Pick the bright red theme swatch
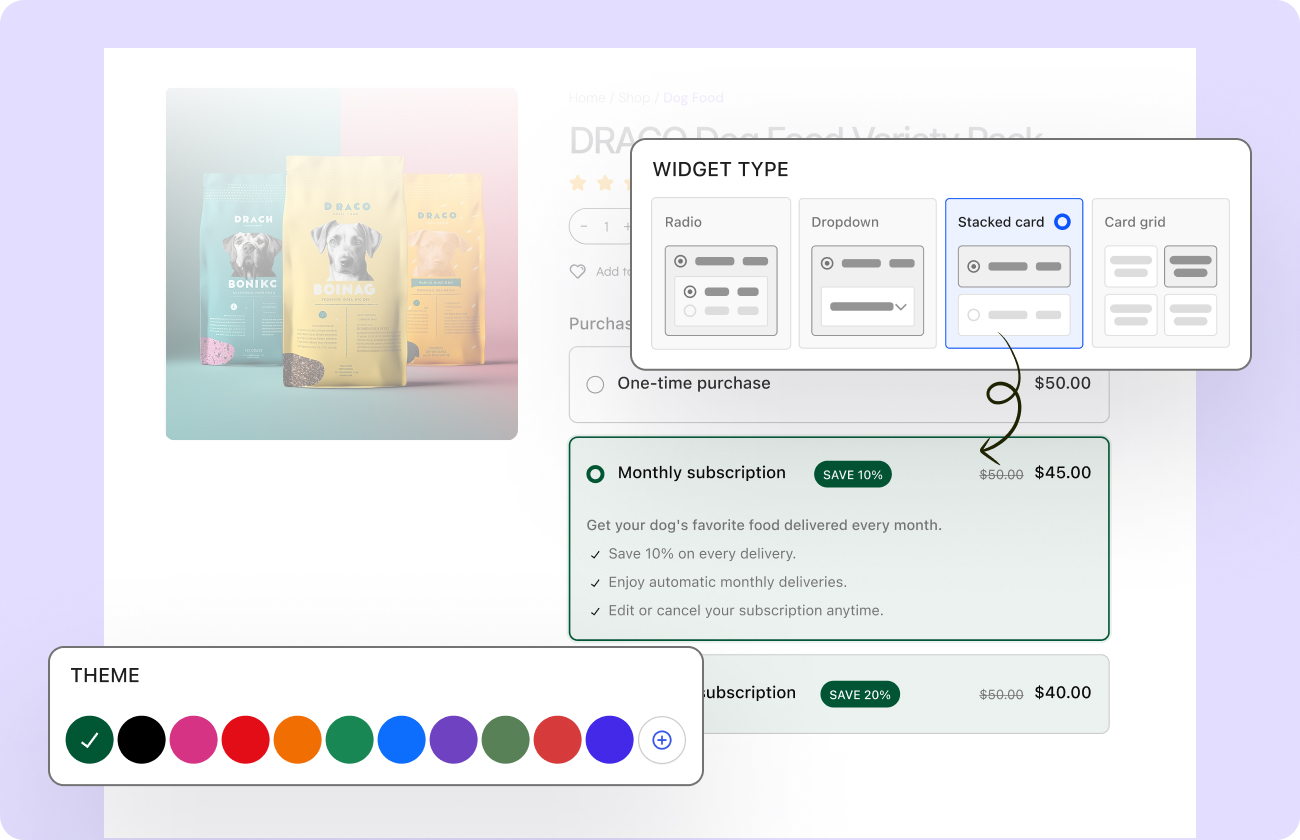The image size is (1300, 840). pos(245,740)
